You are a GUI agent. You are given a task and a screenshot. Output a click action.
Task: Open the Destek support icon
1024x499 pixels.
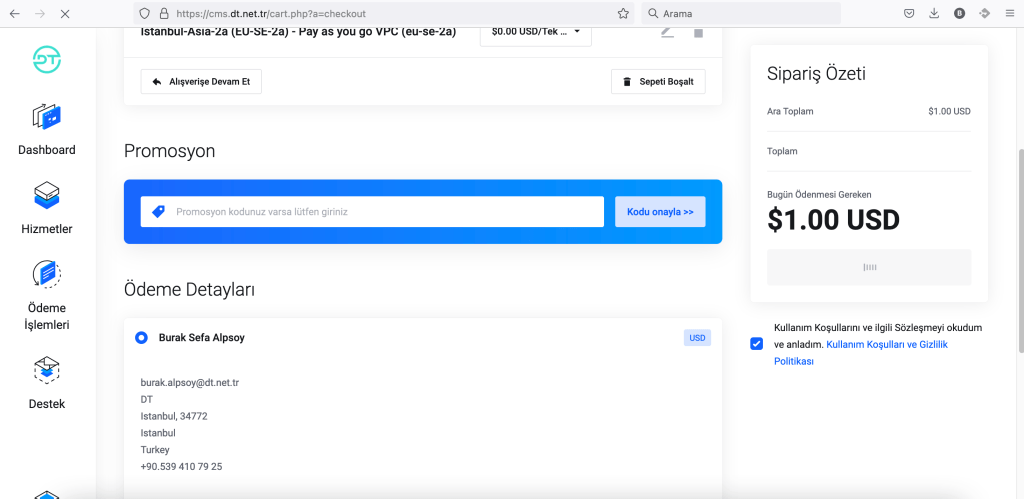(x=47, y=371)
